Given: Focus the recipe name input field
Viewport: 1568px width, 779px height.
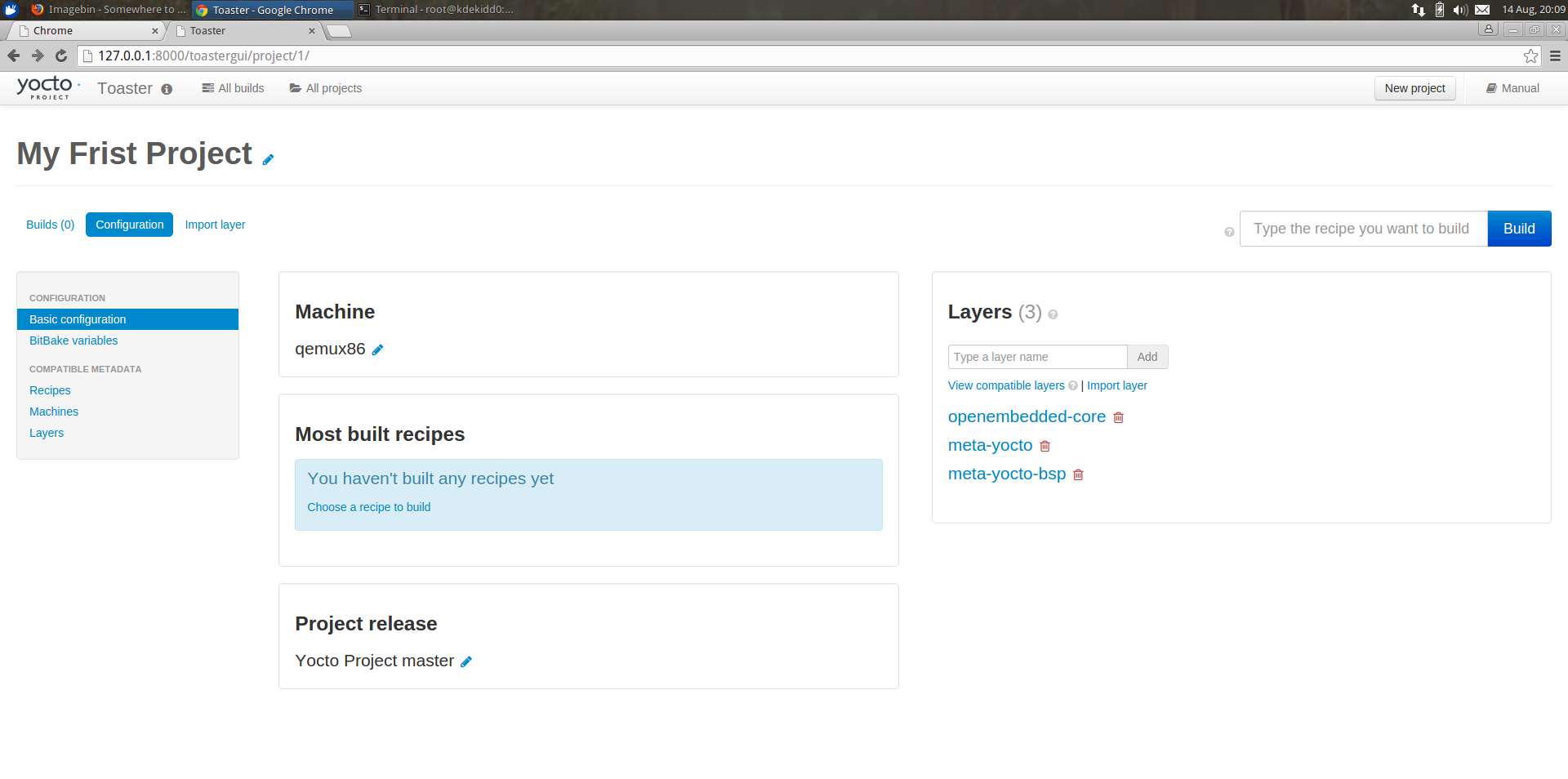Looking at the screenshot, I should pyautogui.click(x=1364, y=229).
